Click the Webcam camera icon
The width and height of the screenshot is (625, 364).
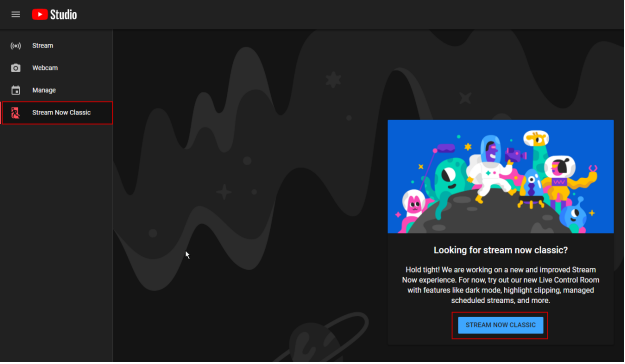16,68
